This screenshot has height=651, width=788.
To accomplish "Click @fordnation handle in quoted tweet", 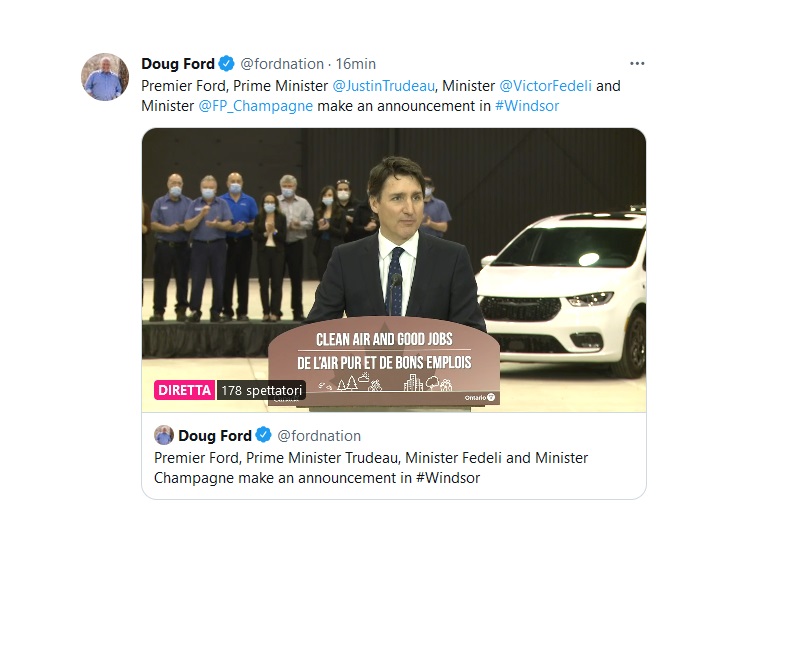I will 319,435.
